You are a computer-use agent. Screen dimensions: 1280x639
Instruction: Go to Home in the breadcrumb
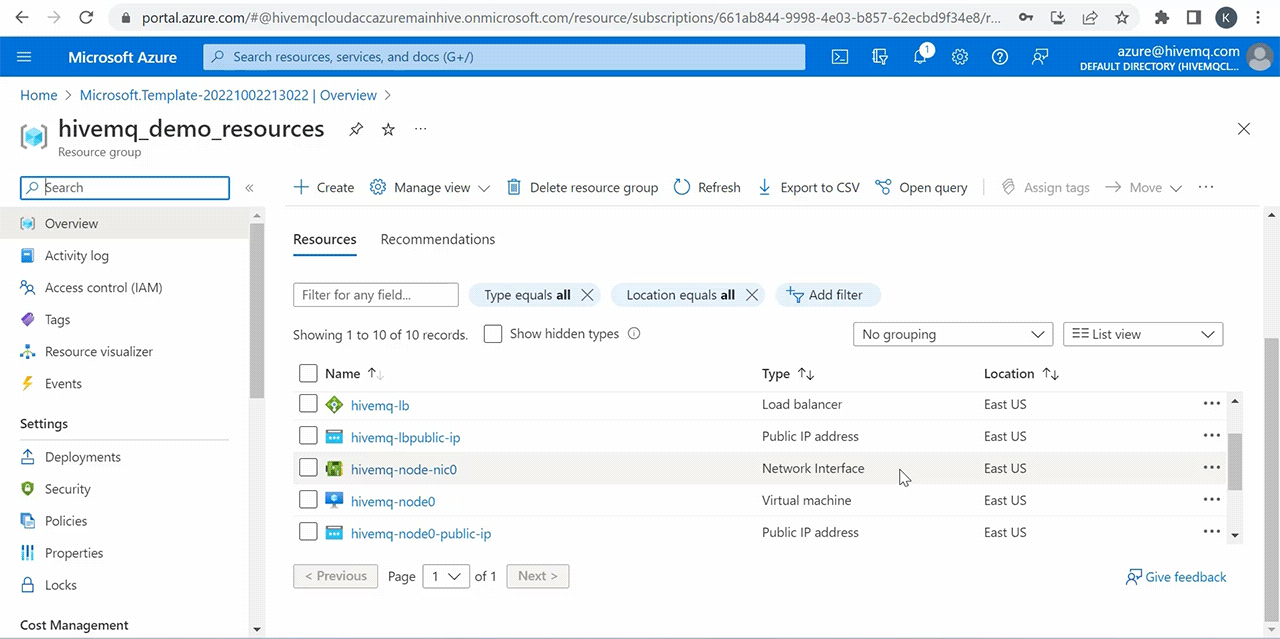[39, 95]
